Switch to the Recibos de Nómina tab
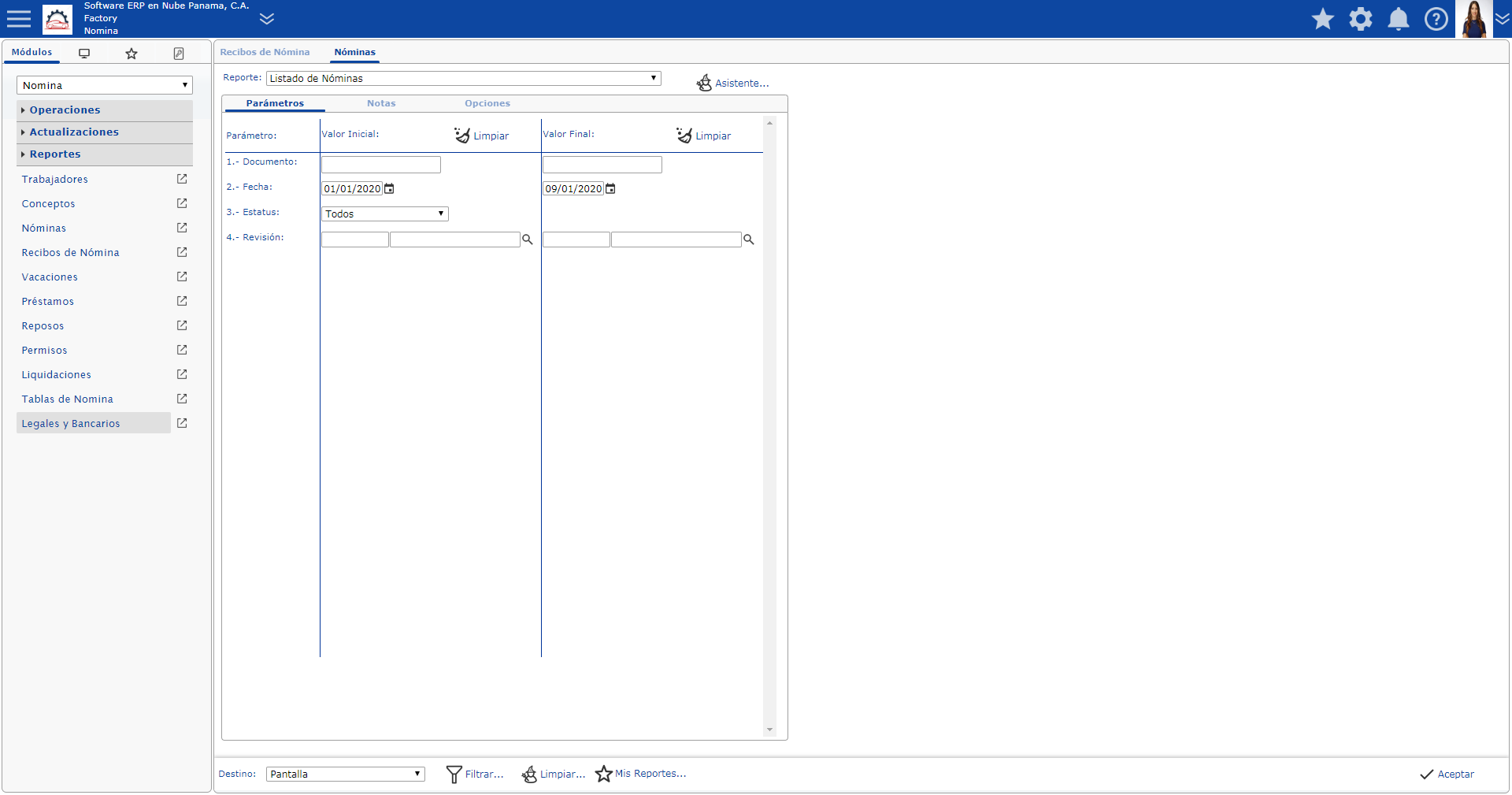This screenshot has width=1512, height=795. [265, 53]
